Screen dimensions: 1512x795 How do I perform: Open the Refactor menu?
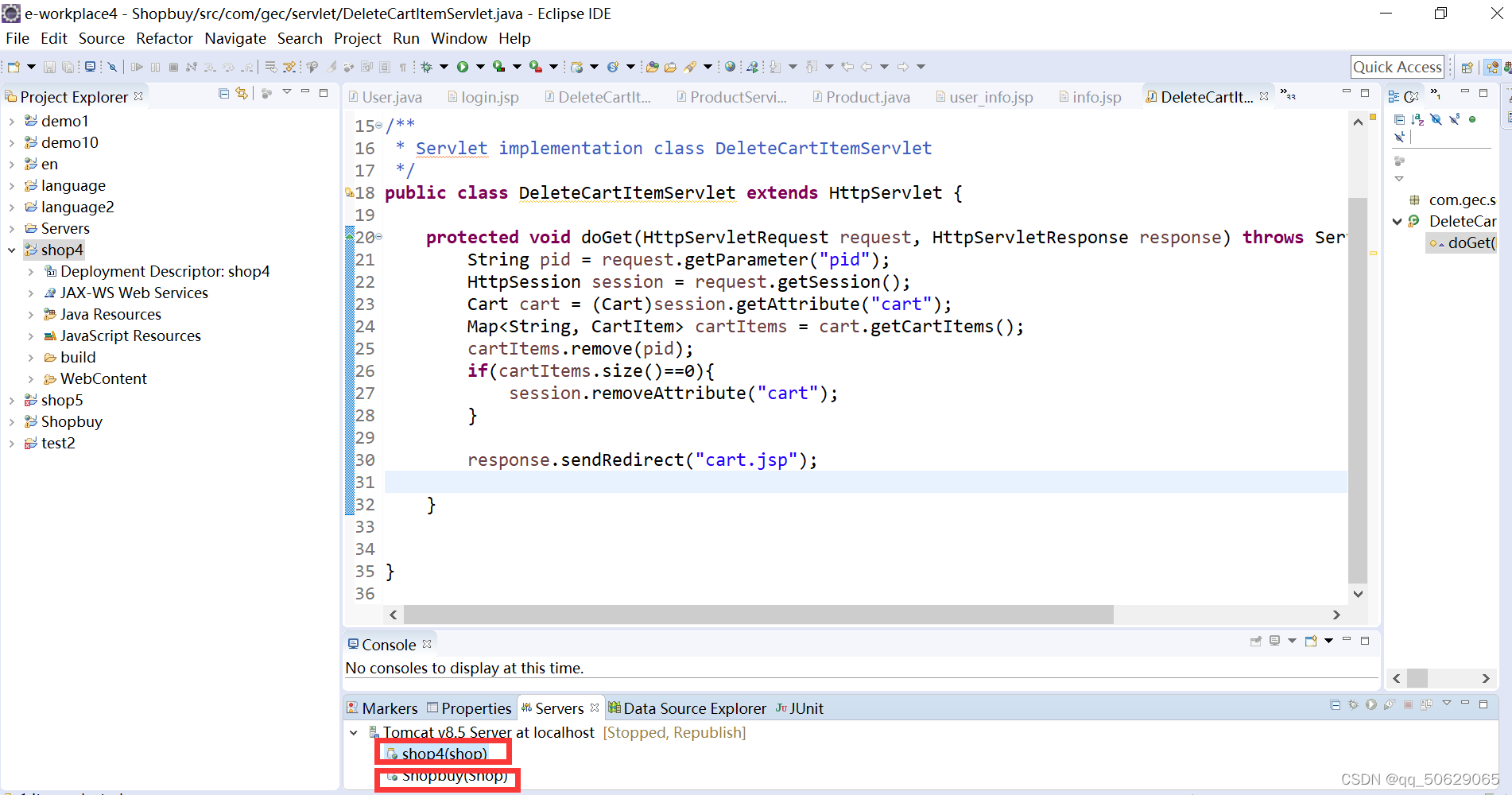164,38
